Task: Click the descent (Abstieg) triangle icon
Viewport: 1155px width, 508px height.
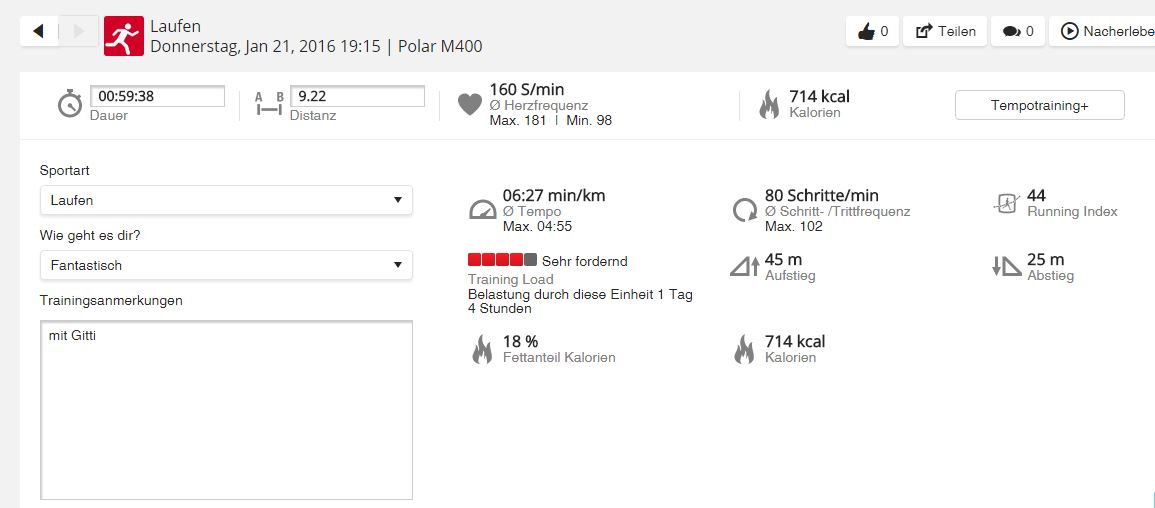Action: click(x=1006, y=267)
